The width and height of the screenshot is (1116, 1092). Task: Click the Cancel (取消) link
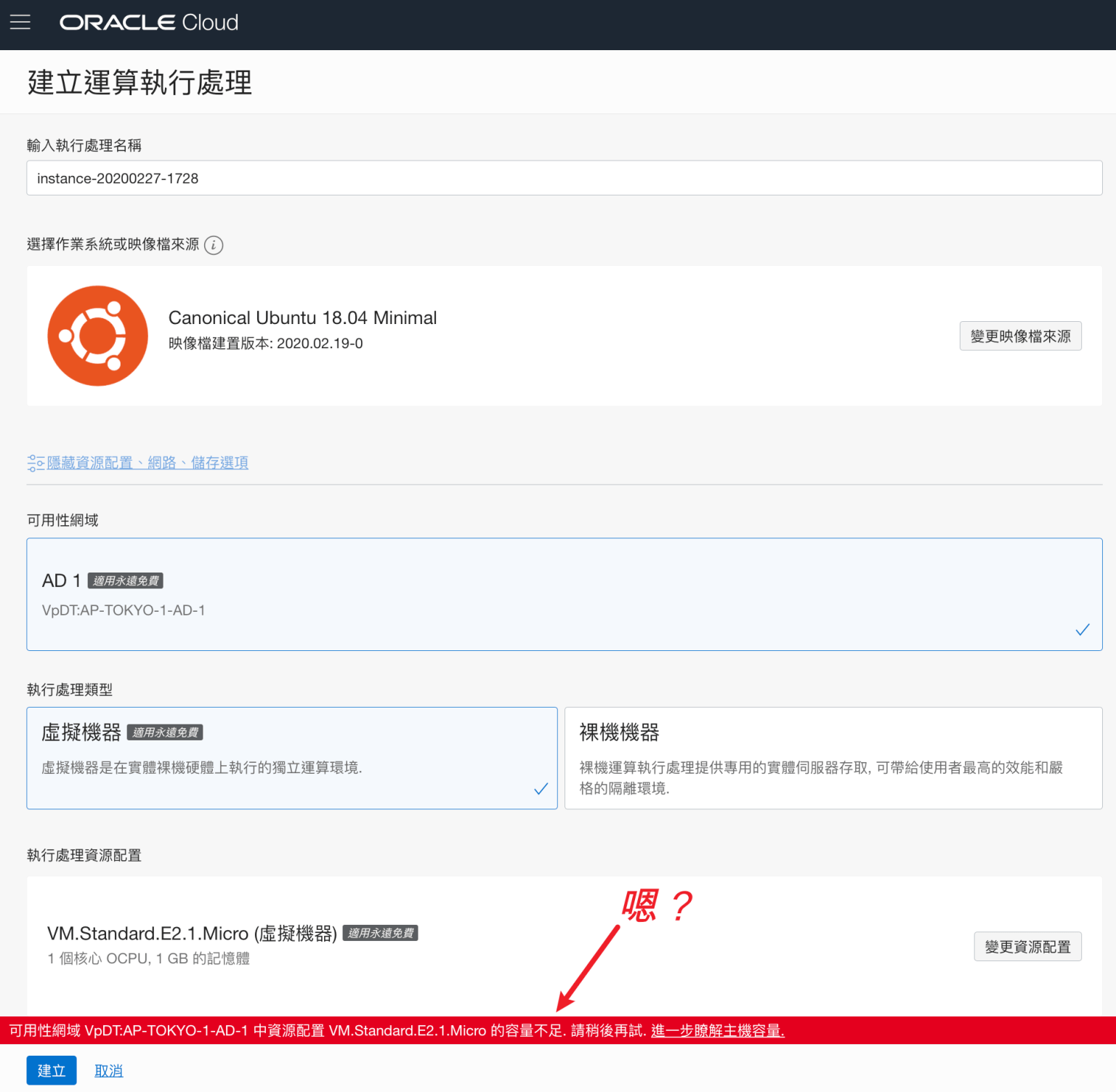(x=109, y=1071)
